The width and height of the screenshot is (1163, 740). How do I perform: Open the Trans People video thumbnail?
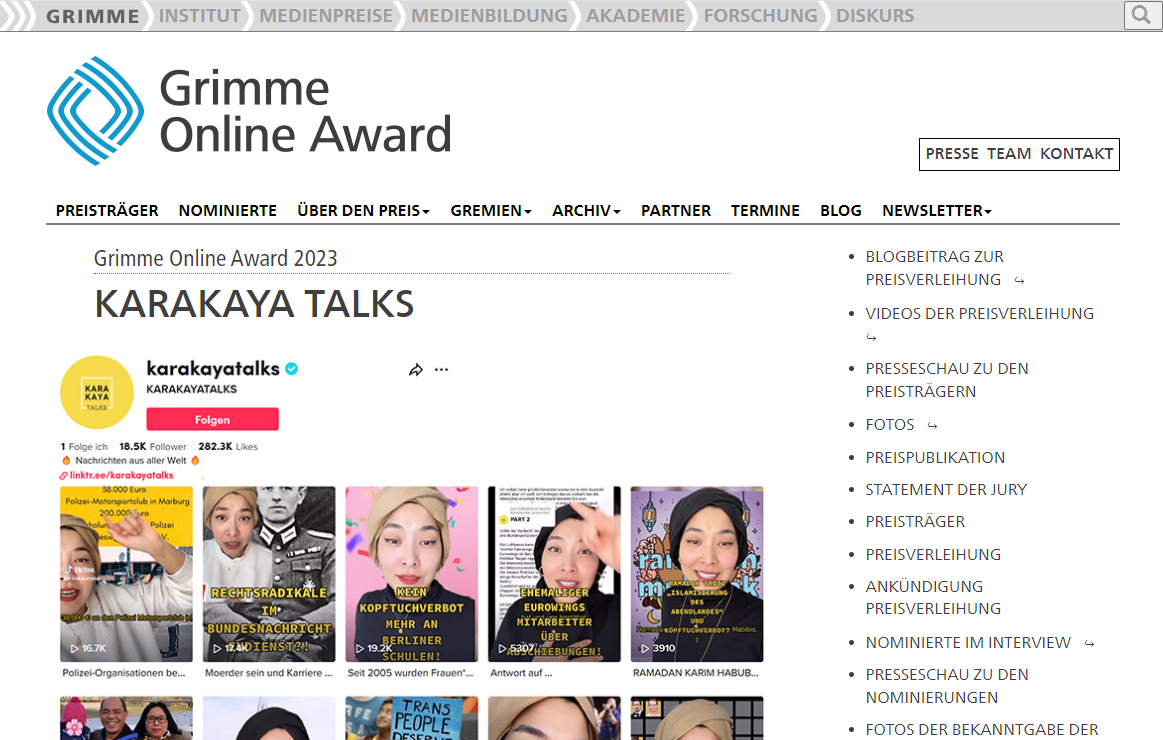[x=412, y=718]
